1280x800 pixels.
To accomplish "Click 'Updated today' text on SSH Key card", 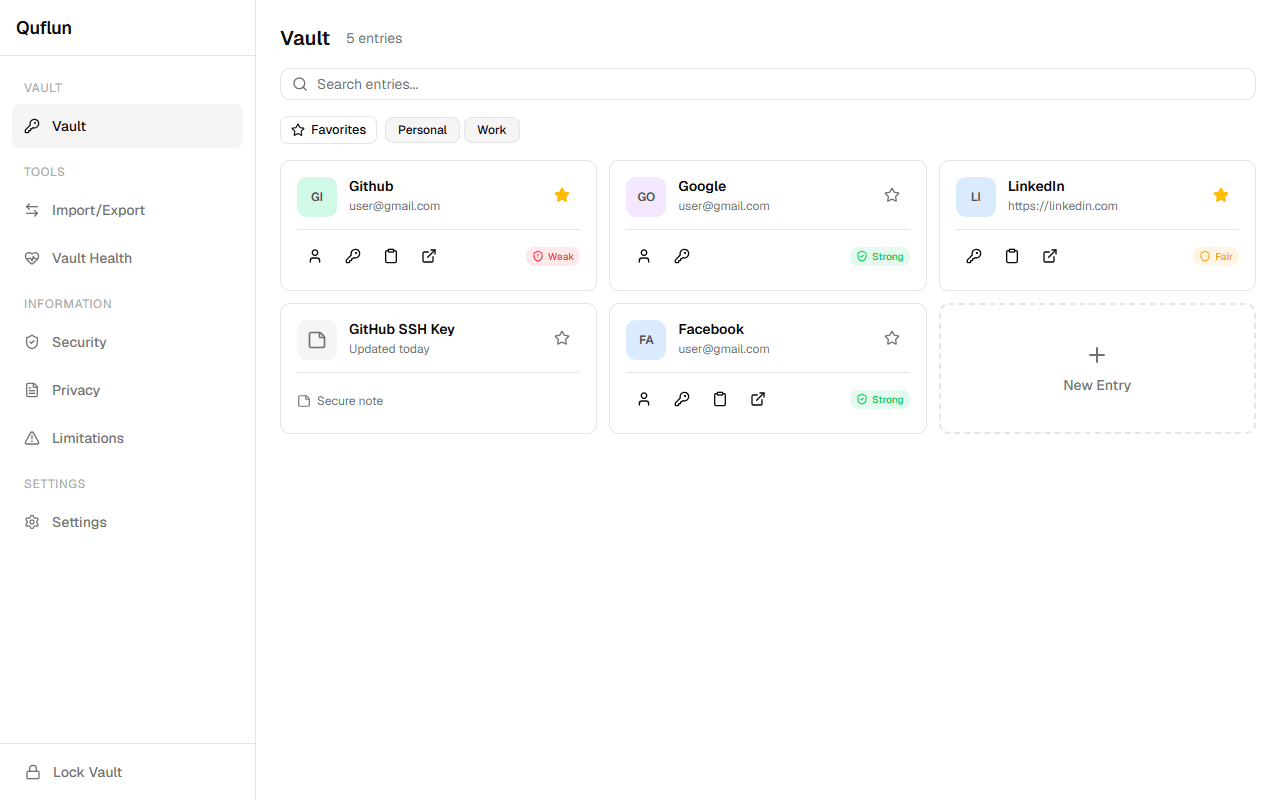I will [389, 349].
